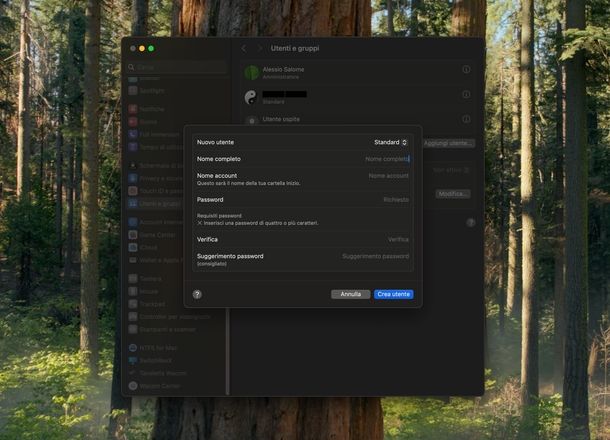Select Tempo di utilizzo in the sidebar

pyautogui.click(x=156, y=147)
